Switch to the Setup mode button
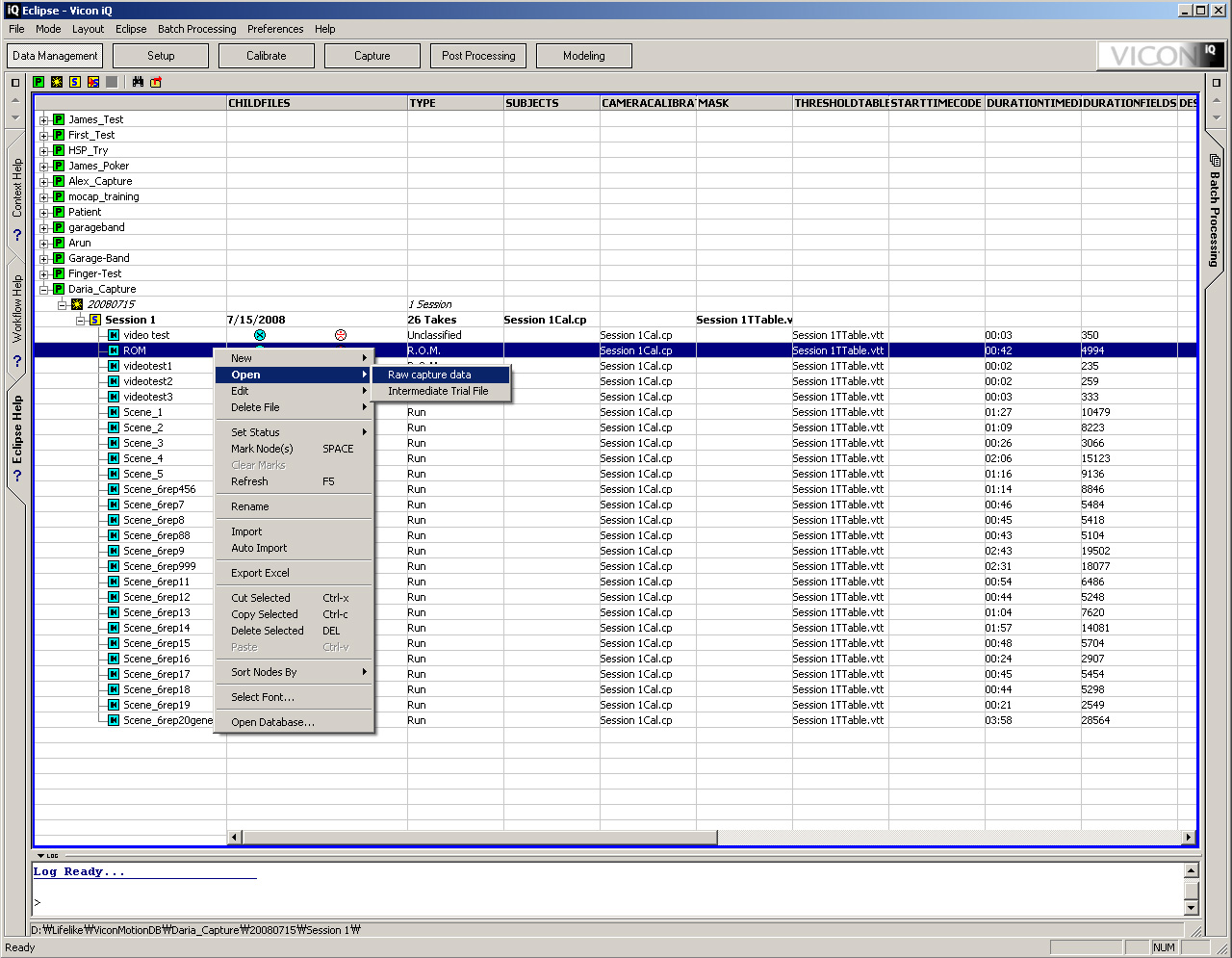This screenshot has width=1232, height=958. (x=161, y=56)
